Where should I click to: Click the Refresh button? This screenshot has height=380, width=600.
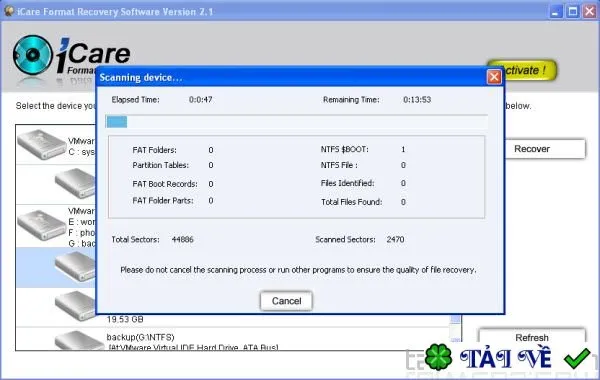(x=532, y=337)
